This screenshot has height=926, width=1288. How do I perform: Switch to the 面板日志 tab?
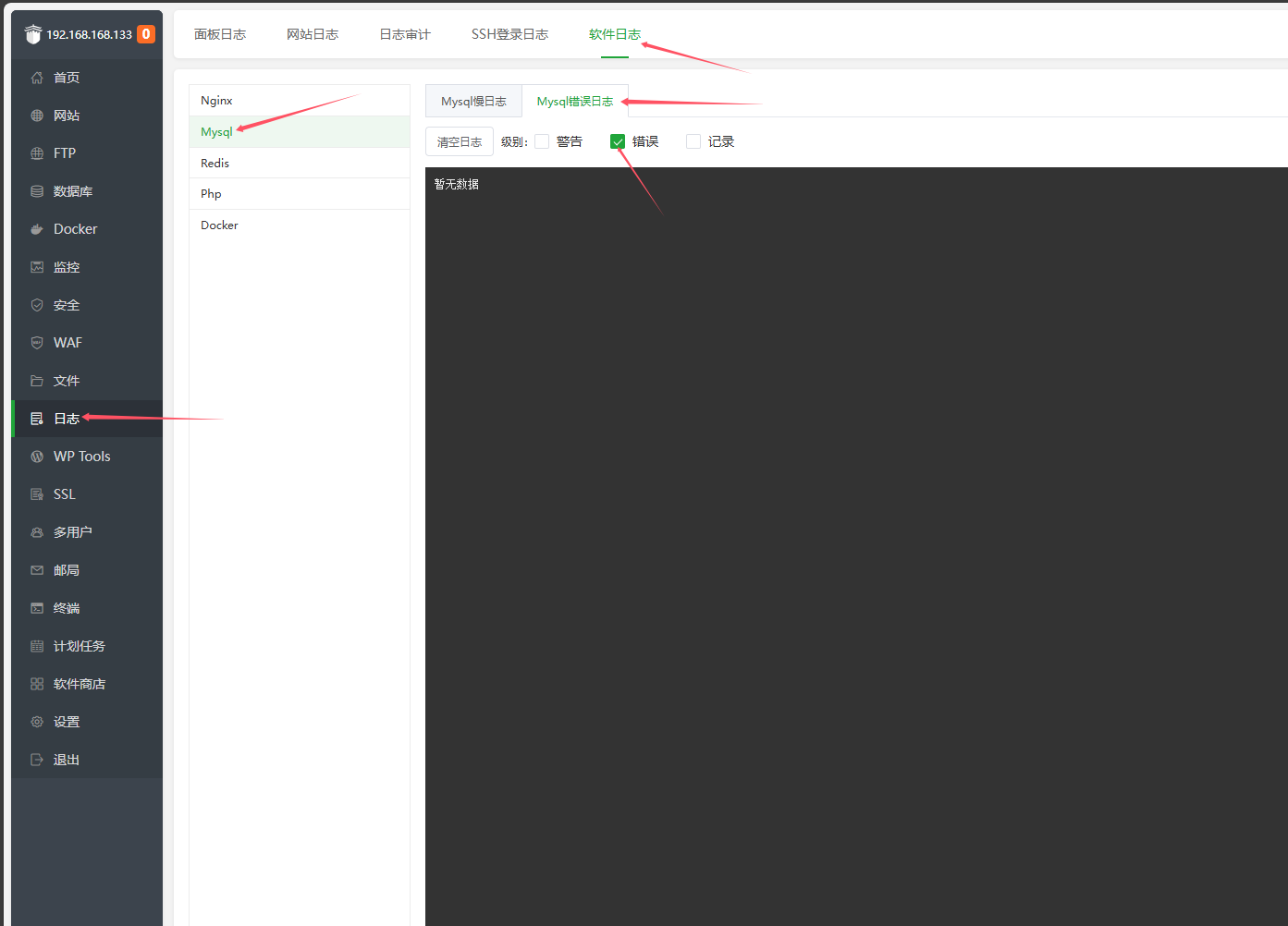click(x=220, y=34)
